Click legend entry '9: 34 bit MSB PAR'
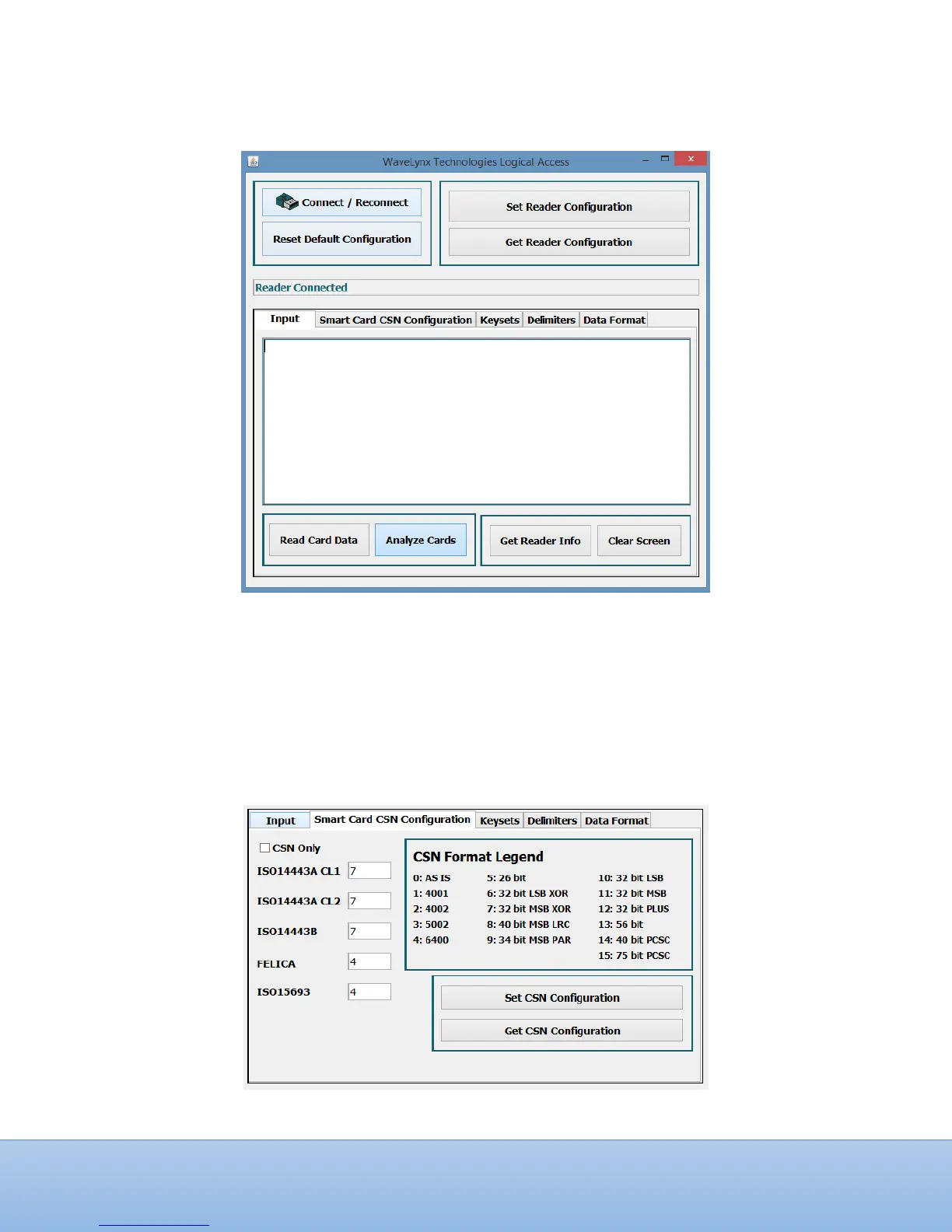952x1232 pixels. click(529, 940)
